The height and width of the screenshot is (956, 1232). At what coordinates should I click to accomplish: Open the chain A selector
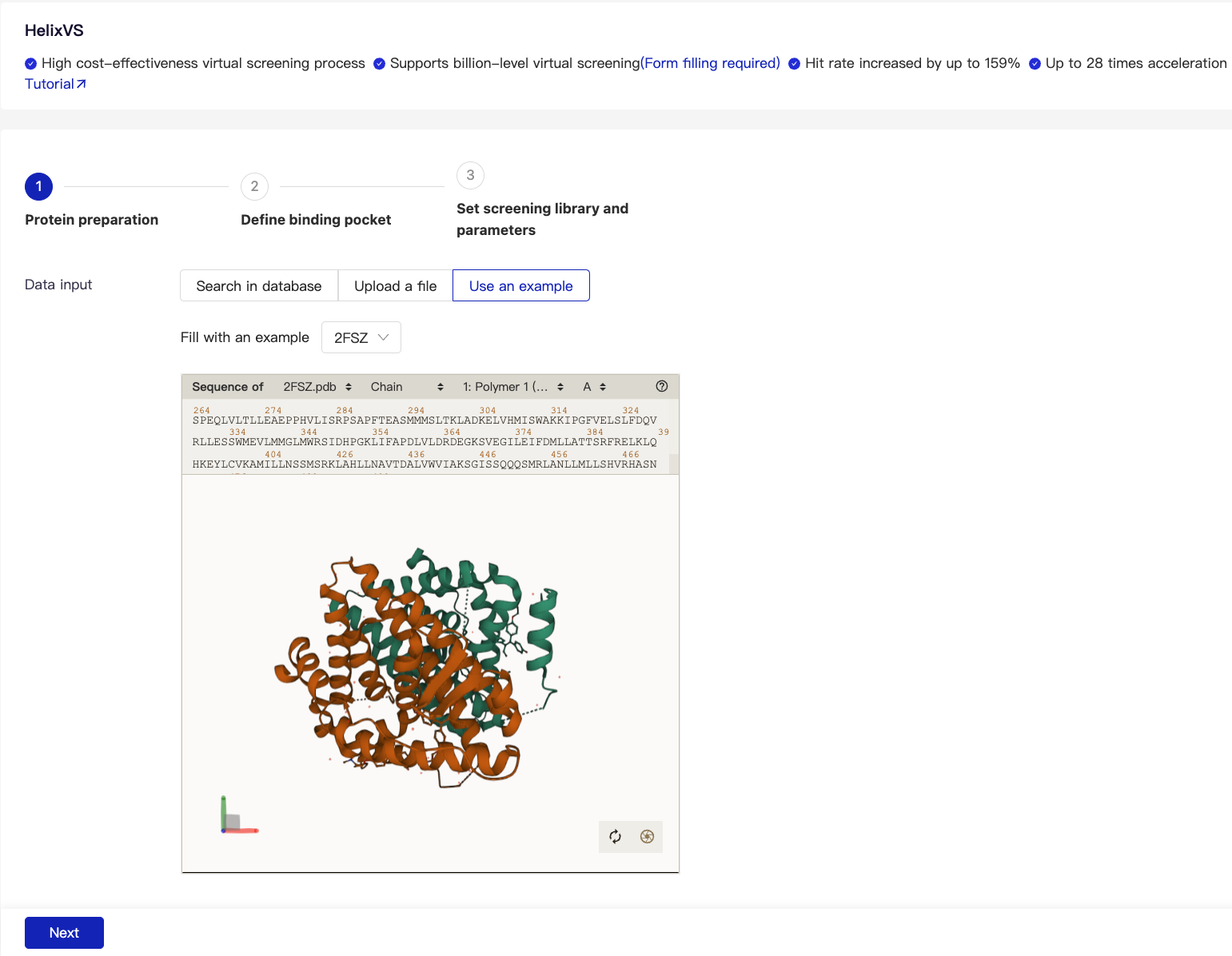[x=594, y=387]
